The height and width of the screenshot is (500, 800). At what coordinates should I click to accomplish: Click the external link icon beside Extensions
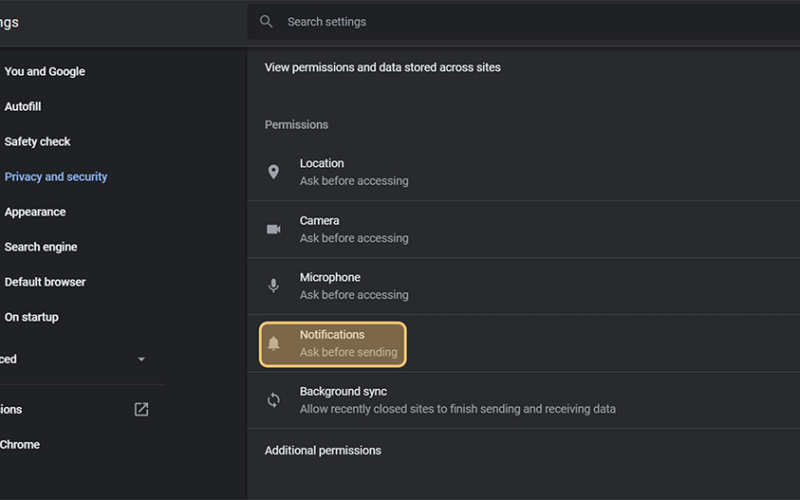[141, 409]
